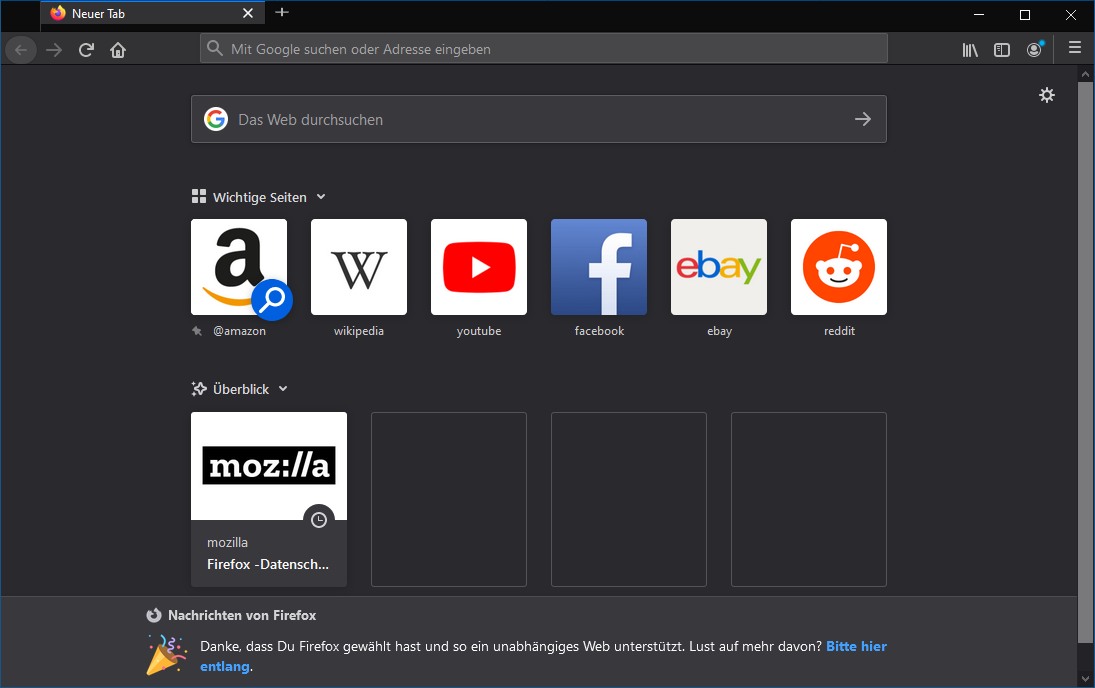Click the Überblick sparkle icon
This screenshot has height=688, width=1095.
coord(199,389)
